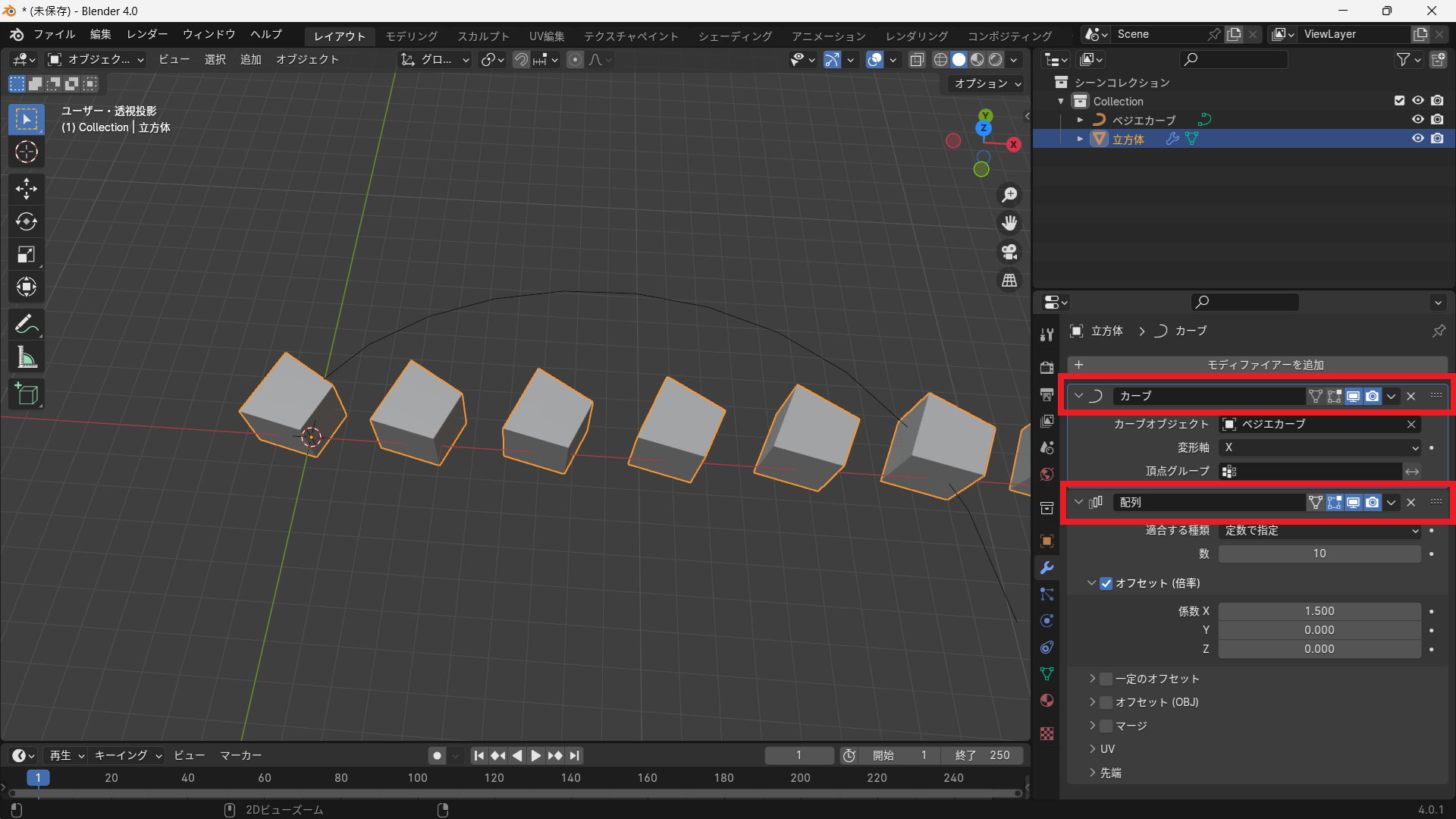
Task: Open the 適合する種類 dropdown
Action: pyautogui.click(x=1319, y=530)
